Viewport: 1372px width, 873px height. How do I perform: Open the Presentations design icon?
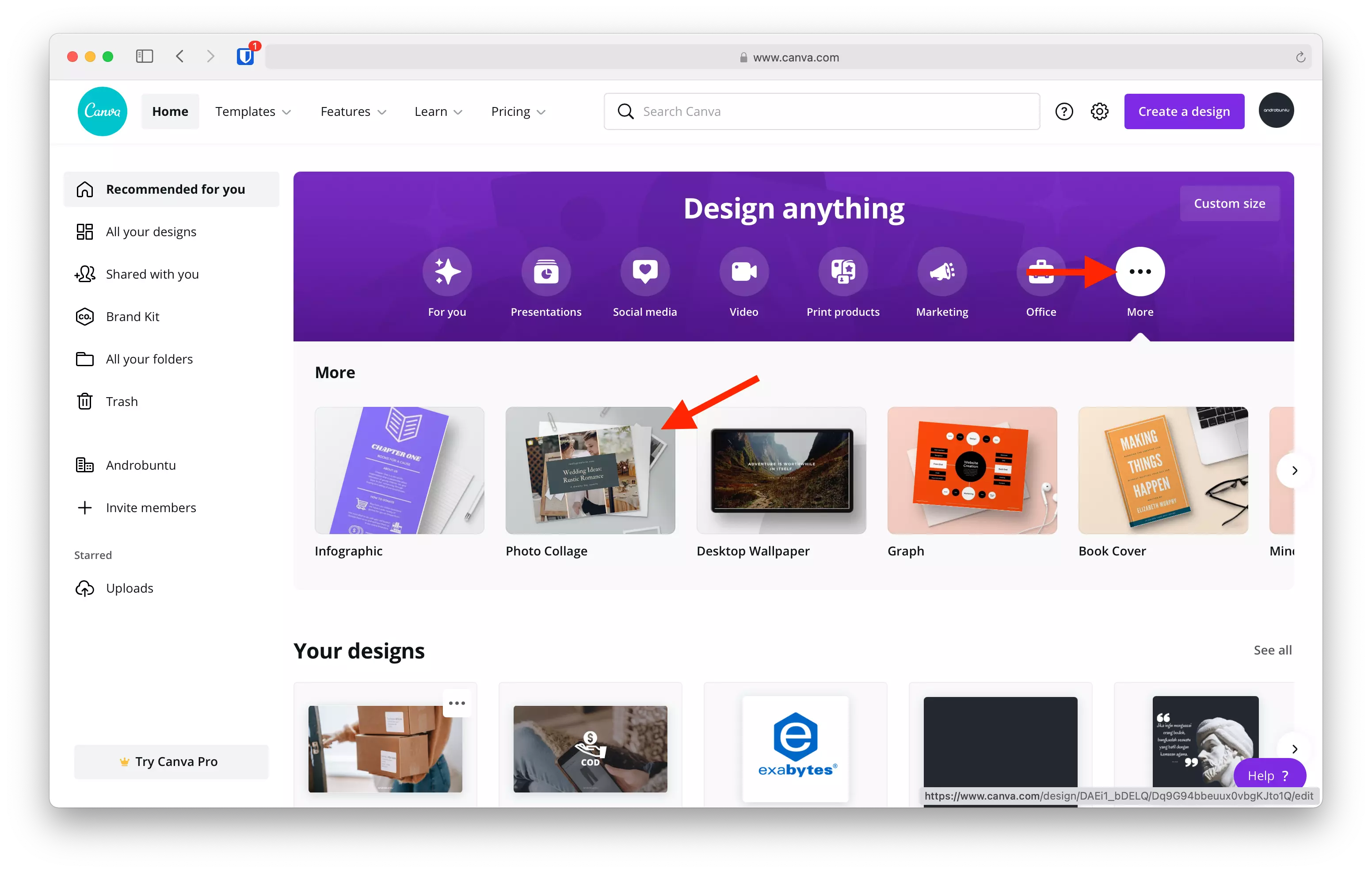click(x=545, y=272)
